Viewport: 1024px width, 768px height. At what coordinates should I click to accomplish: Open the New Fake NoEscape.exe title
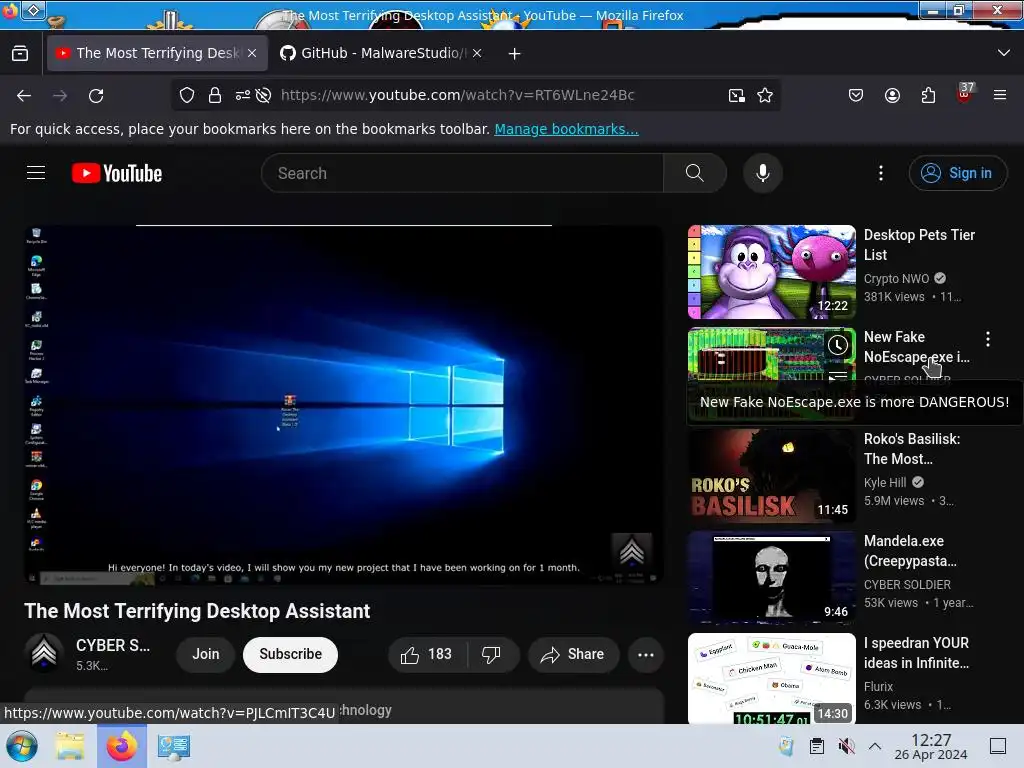[x=916, y=347]
